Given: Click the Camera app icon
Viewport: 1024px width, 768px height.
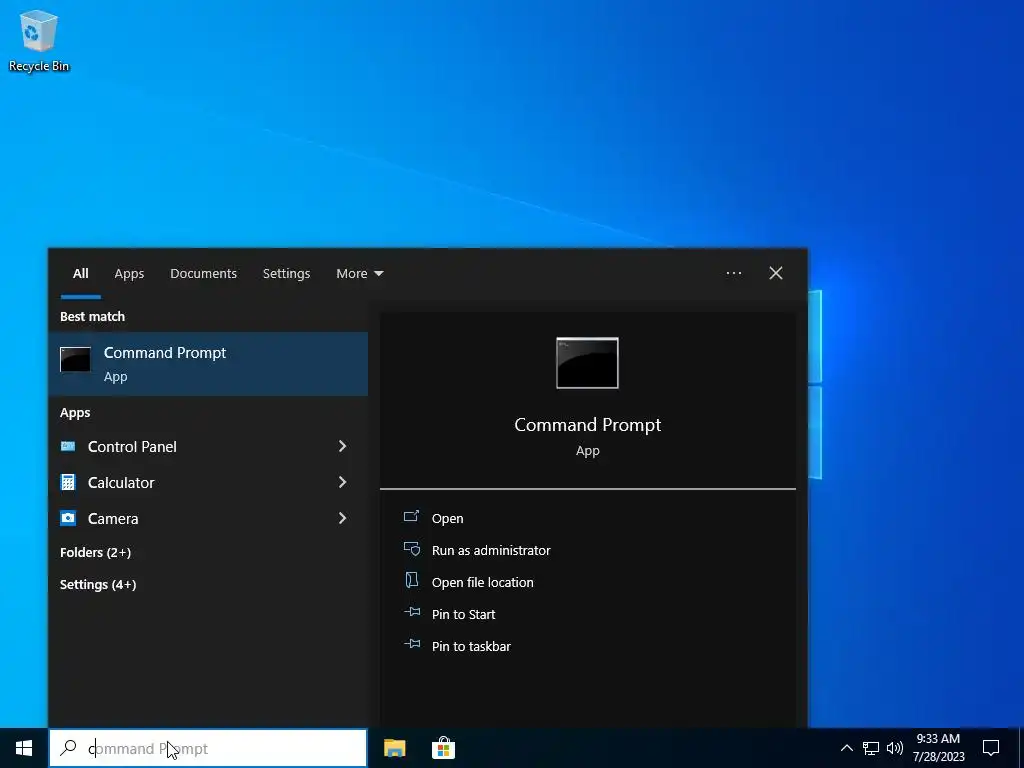Looking at the screenshot, I should tap(68, 518).
